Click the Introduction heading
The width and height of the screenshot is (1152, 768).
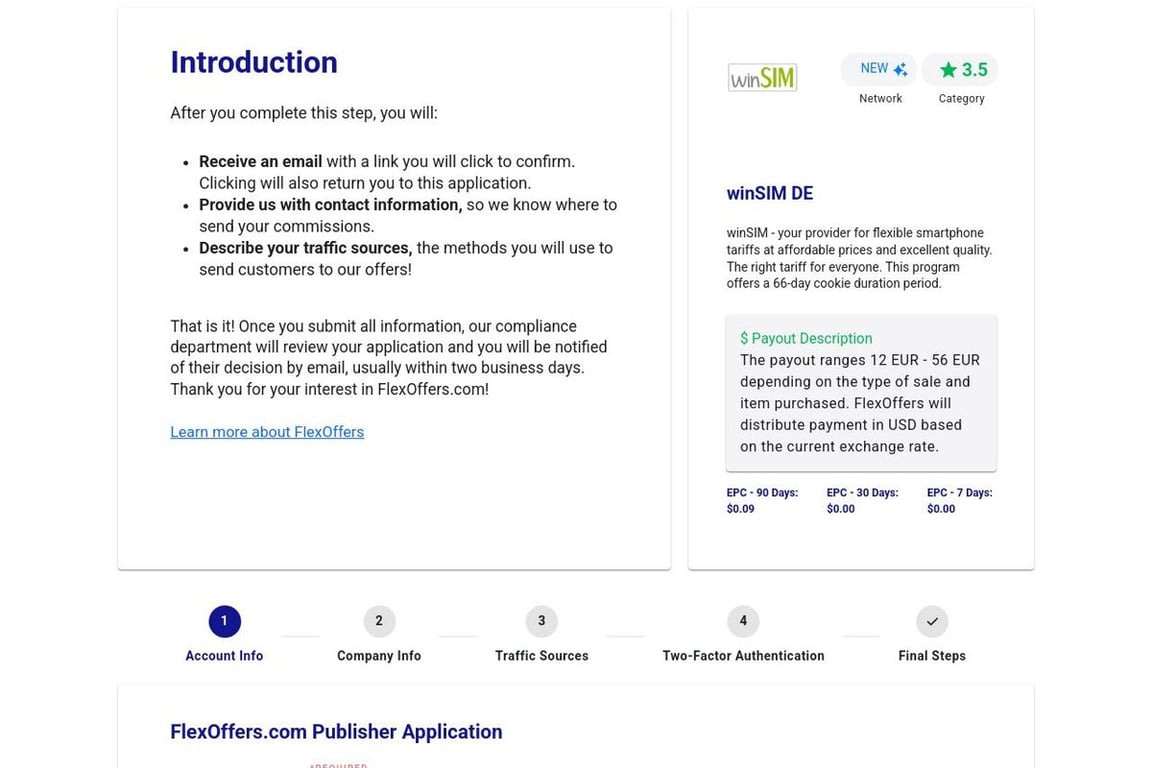[x=254, y=62]
